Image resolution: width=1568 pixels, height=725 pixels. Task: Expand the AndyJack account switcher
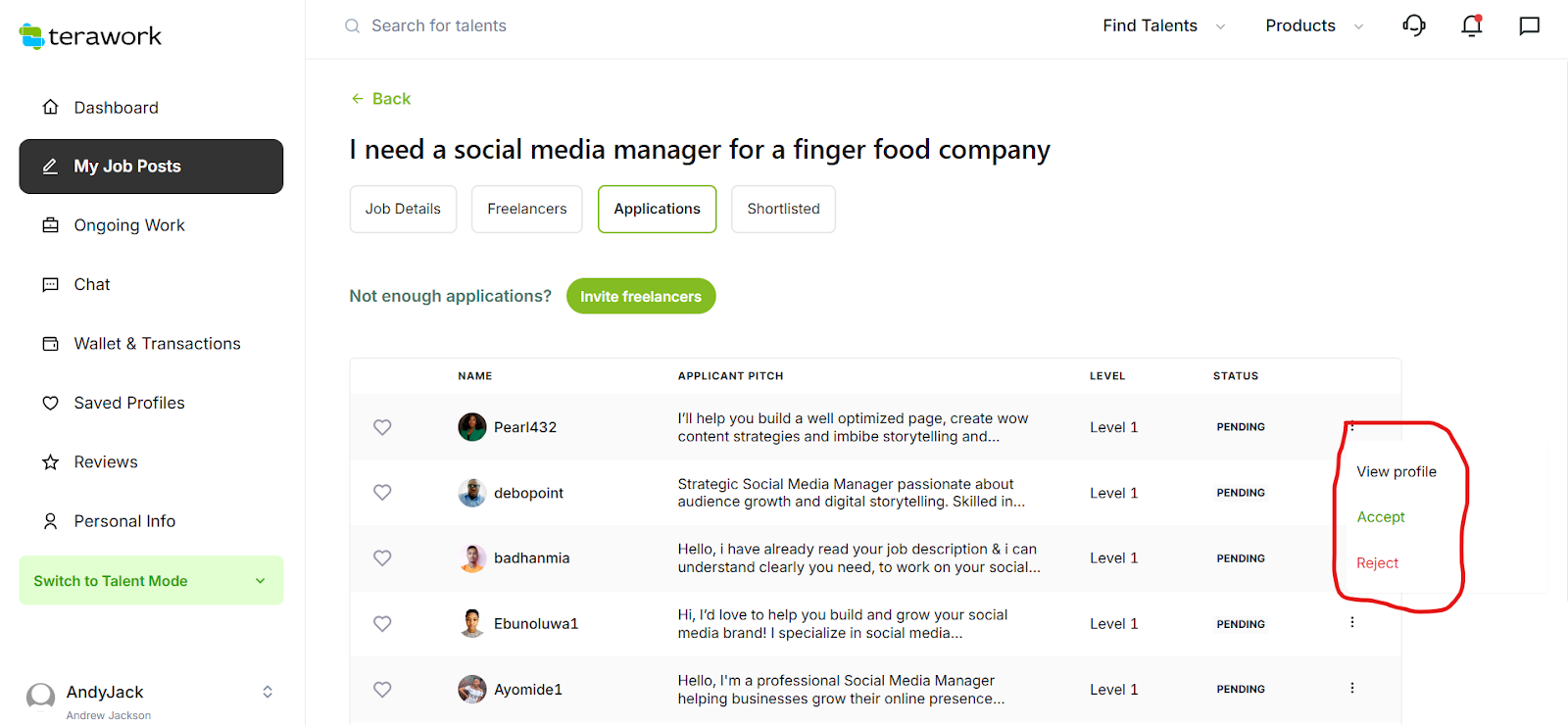(x=268, y=692)
